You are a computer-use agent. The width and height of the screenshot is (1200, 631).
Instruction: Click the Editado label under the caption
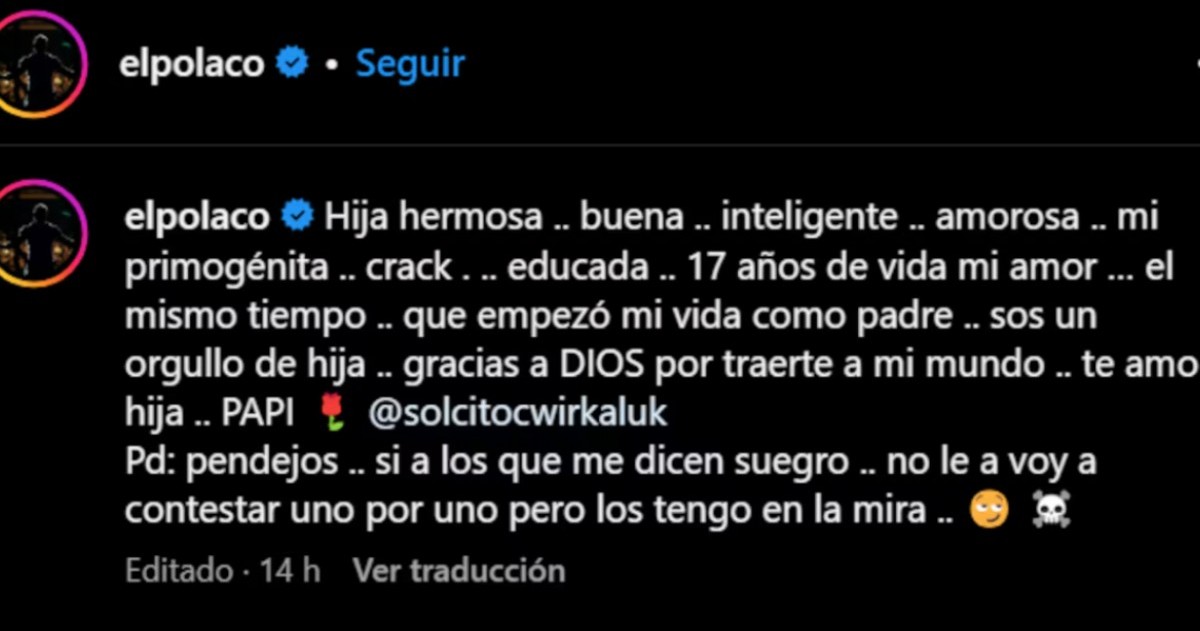[178, 570]
